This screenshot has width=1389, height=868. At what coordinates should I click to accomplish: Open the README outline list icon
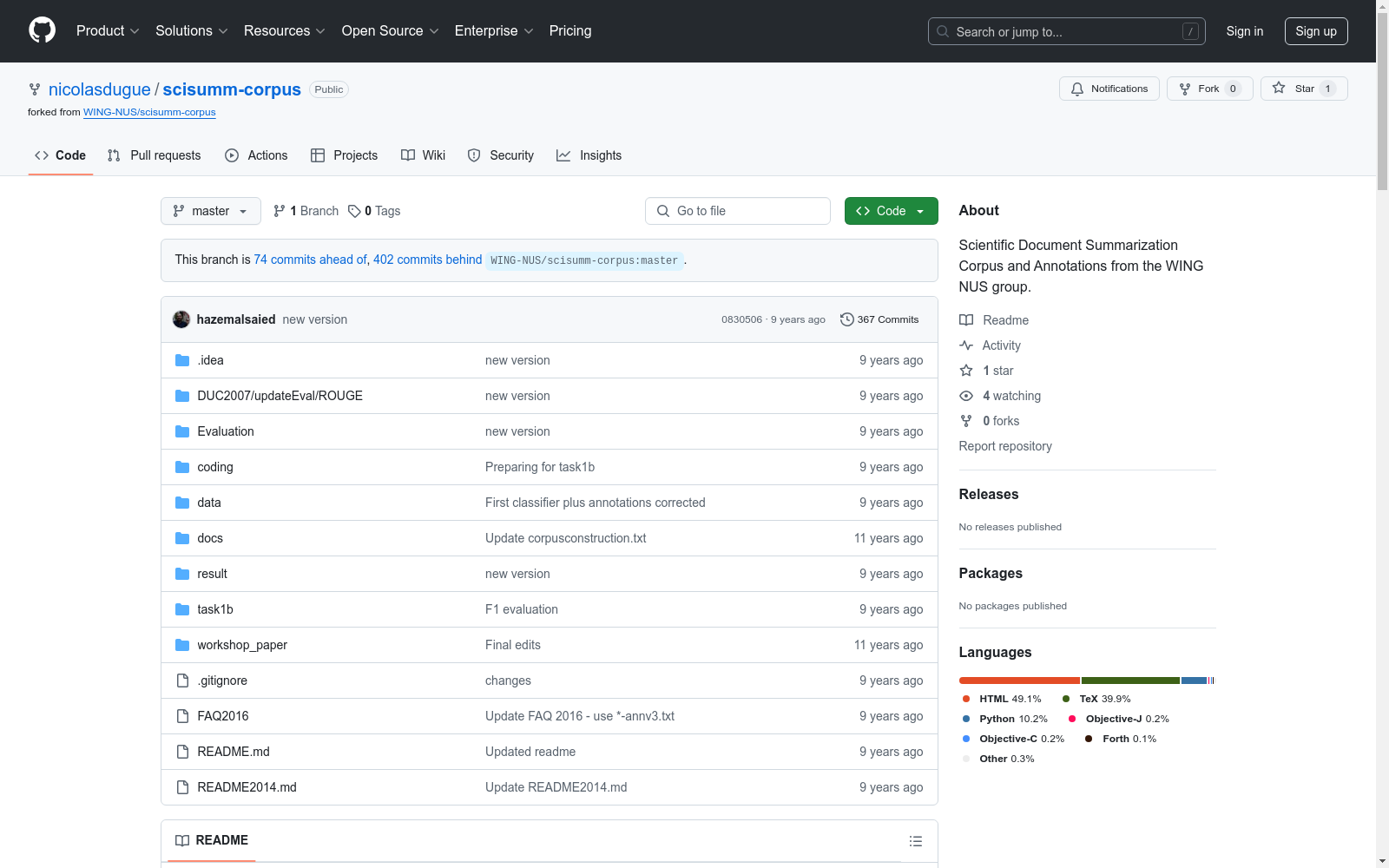(x=916, y=841)
